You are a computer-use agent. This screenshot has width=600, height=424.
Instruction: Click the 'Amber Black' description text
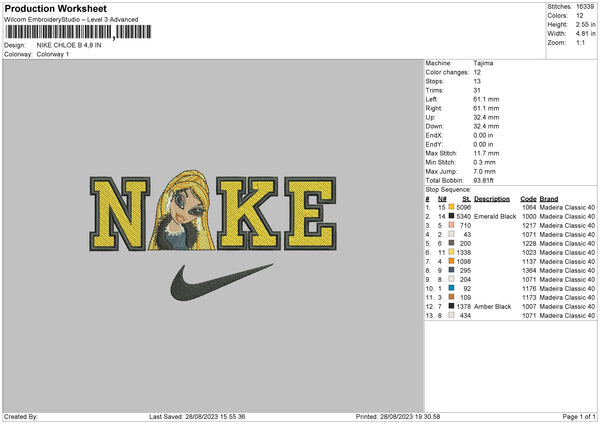coord(492,306)
